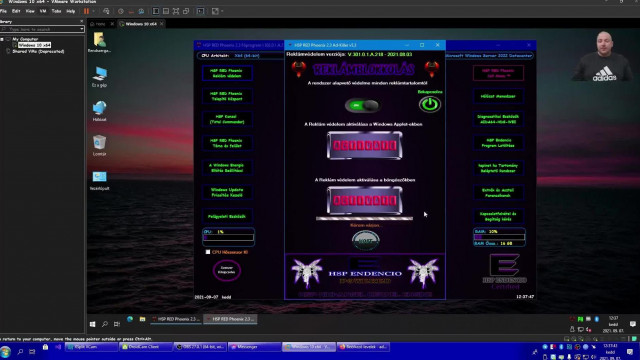Open the snapshot manager icon
The width and height of the screenshot is (640, 360).
coord(141,11)
